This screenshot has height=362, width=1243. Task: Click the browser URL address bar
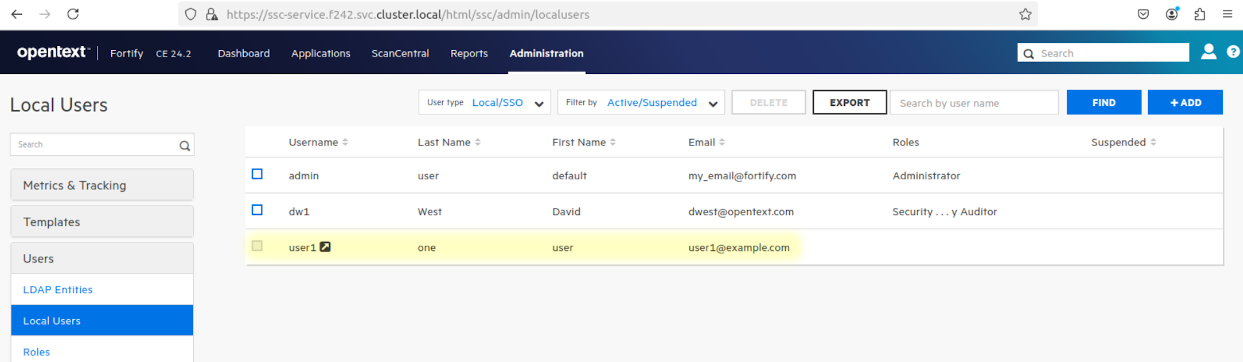point(608,15)
